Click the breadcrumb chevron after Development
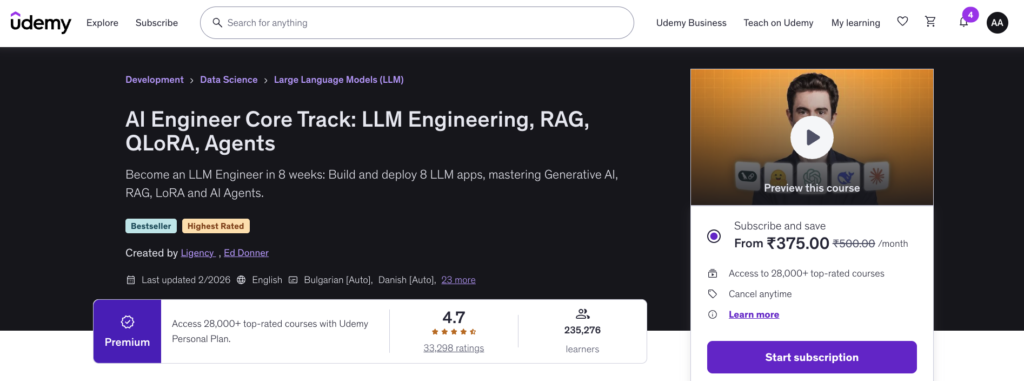 point(192,80)
